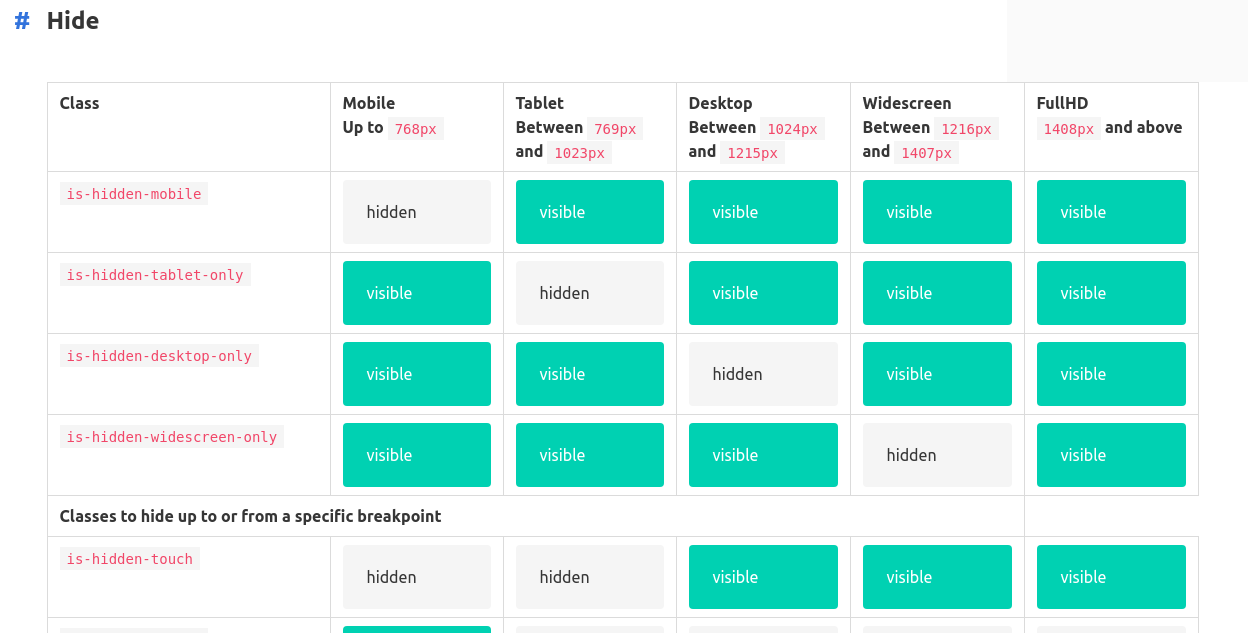
Task: Click the is-hidden-tablet-only class label
Action: (155, 275)
